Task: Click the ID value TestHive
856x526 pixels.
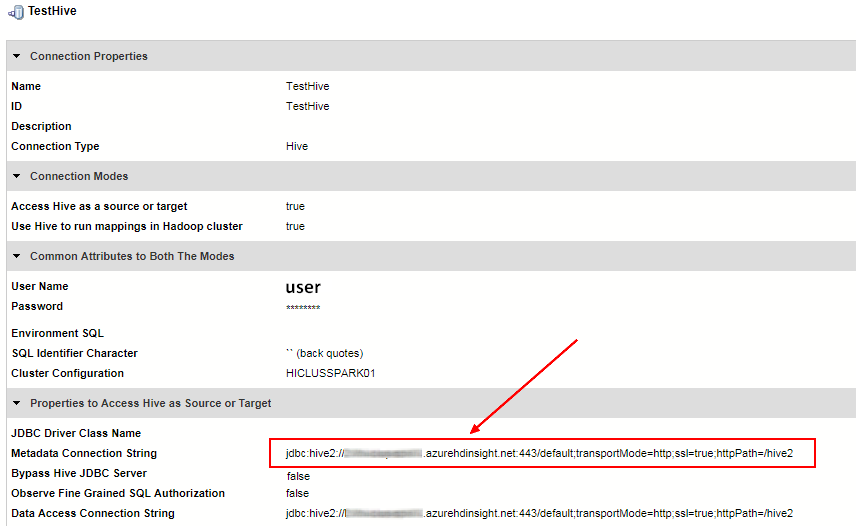Action: [307, 106]
